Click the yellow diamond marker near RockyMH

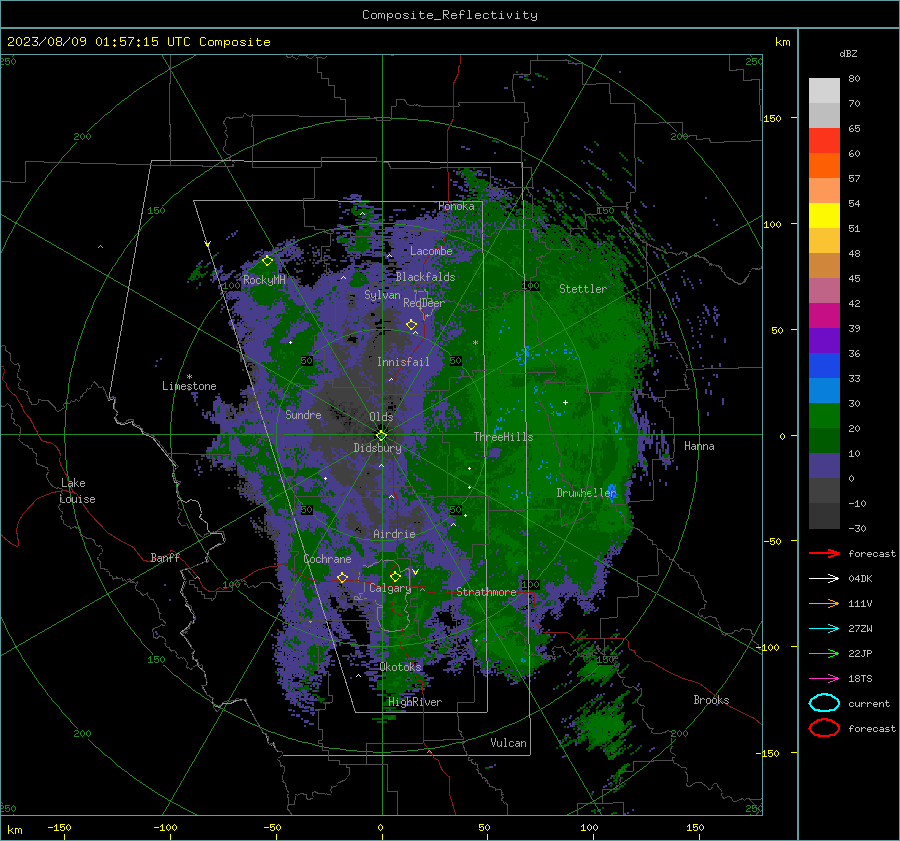[267, 261]
